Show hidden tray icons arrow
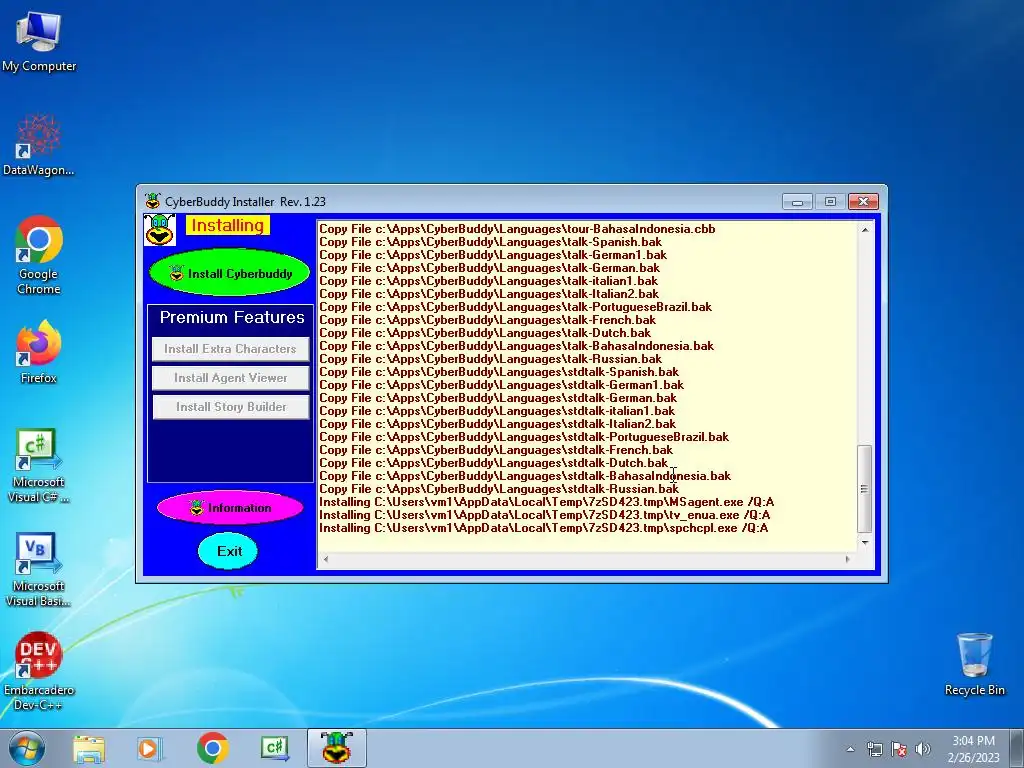The width and height of the screenshot is (1024, 768). [850, 749]
